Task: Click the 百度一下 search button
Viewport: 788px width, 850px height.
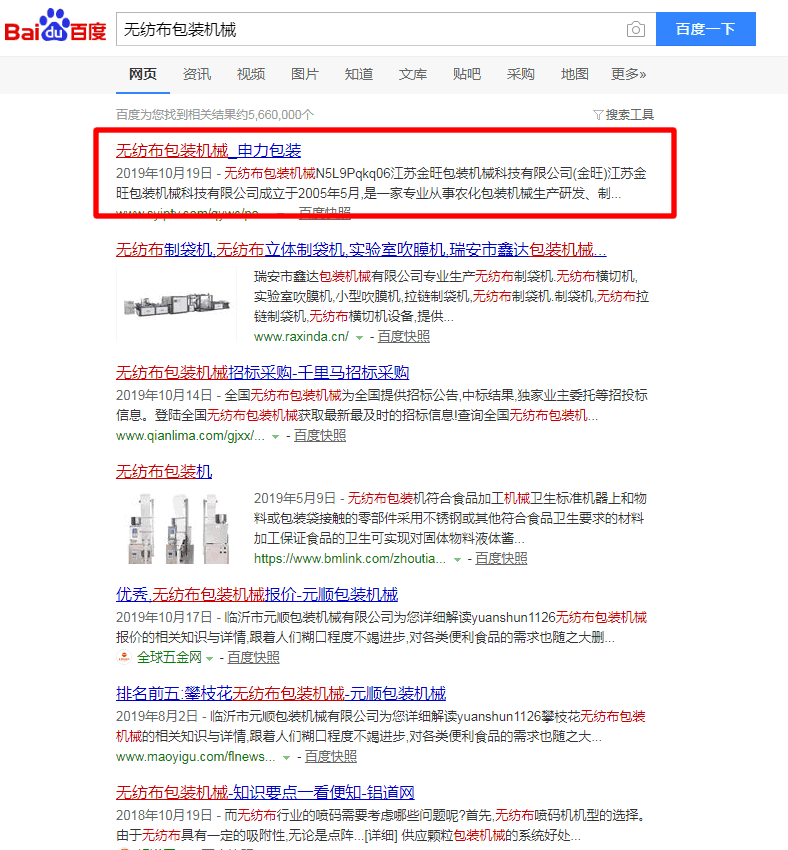Action: (x=705, y=29)
